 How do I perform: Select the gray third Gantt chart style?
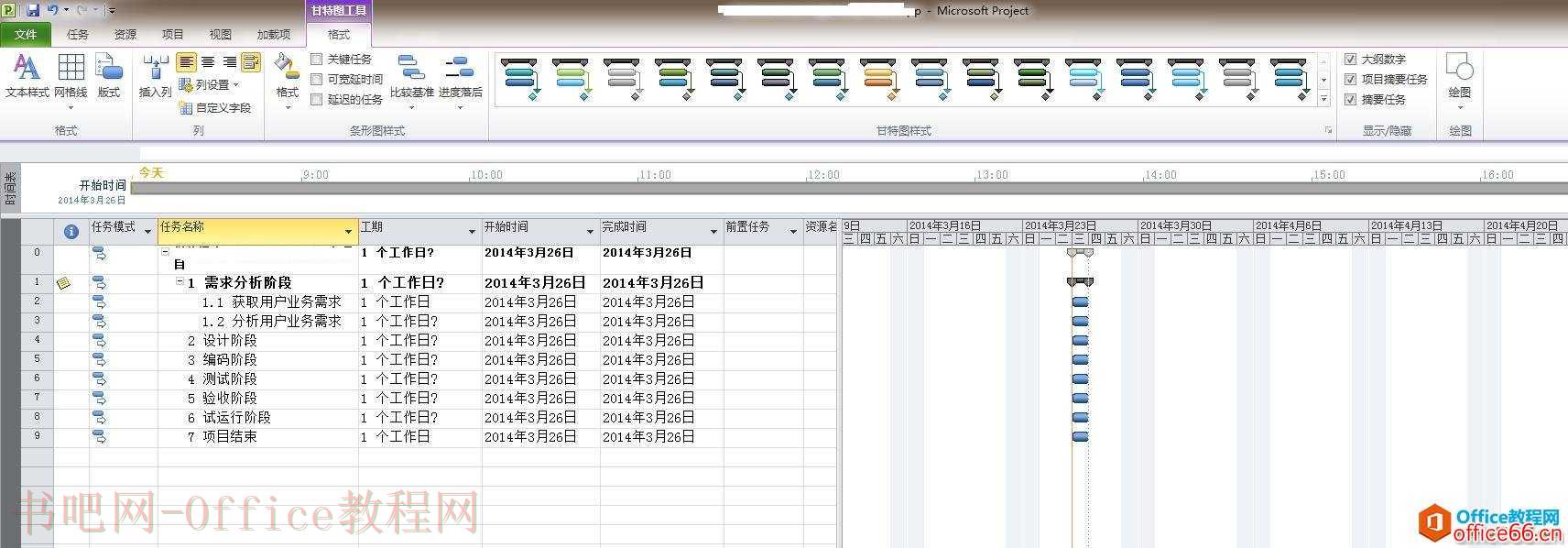pos(622,80)
